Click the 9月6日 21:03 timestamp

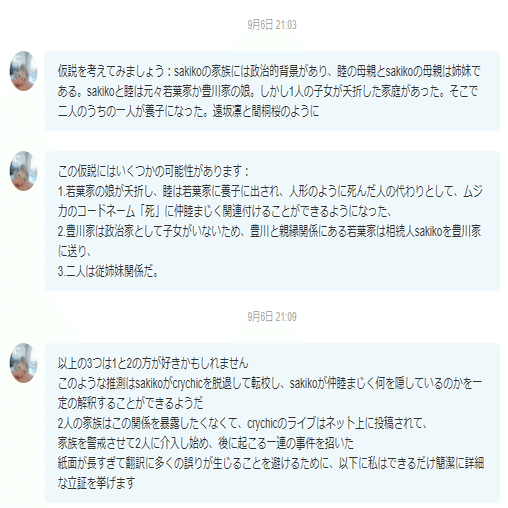click(272, 25)
